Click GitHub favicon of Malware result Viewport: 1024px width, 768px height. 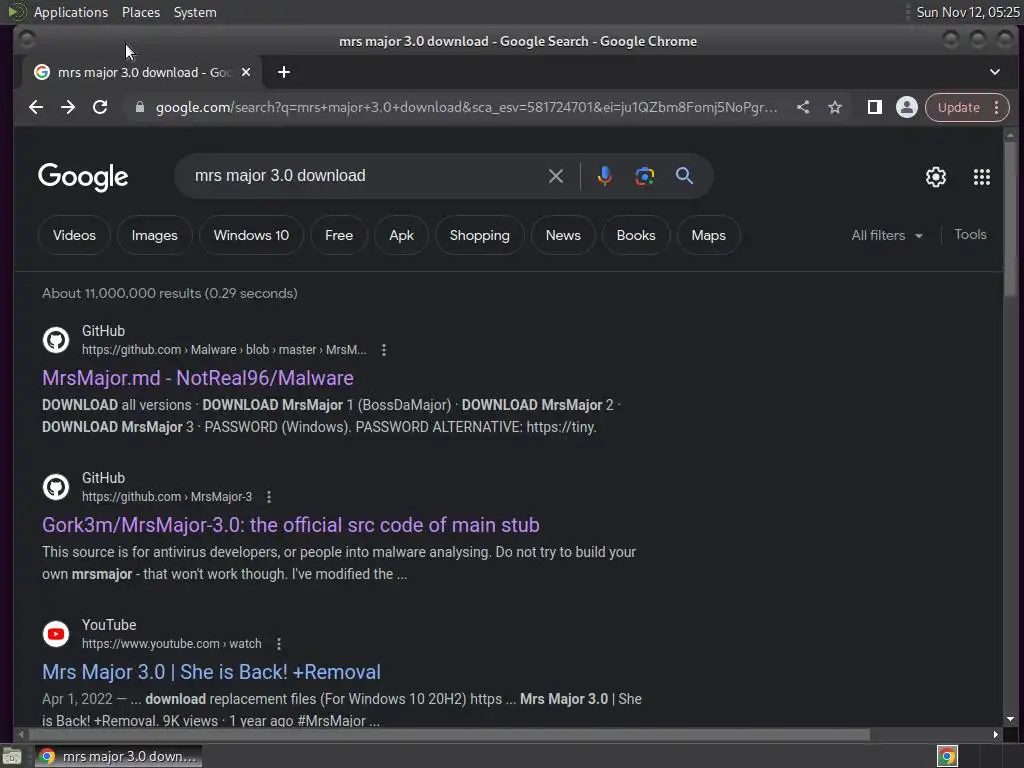(x=56, y=340)
